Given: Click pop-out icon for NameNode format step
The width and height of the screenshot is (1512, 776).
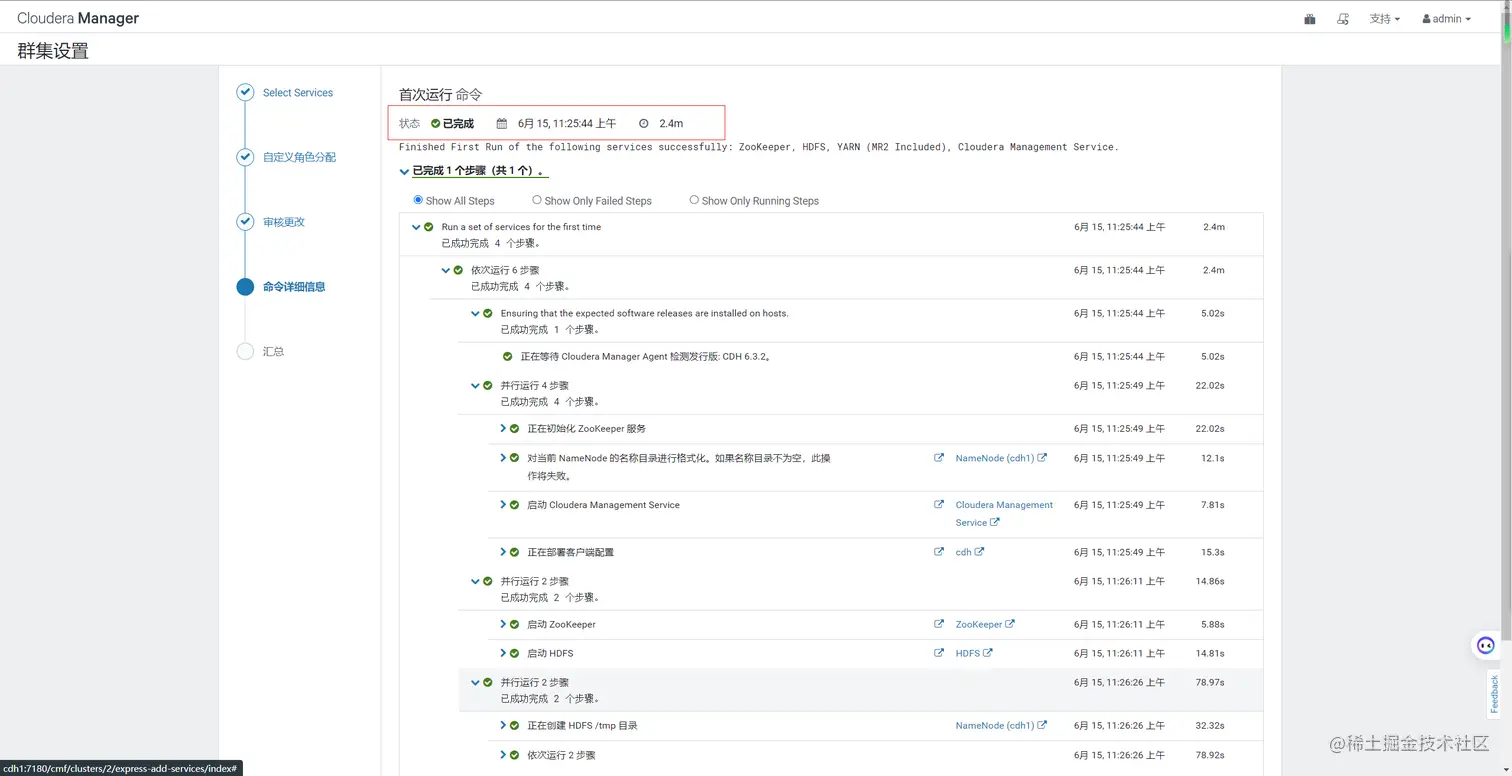Looking at the screenshot, I should coord(939,458).
